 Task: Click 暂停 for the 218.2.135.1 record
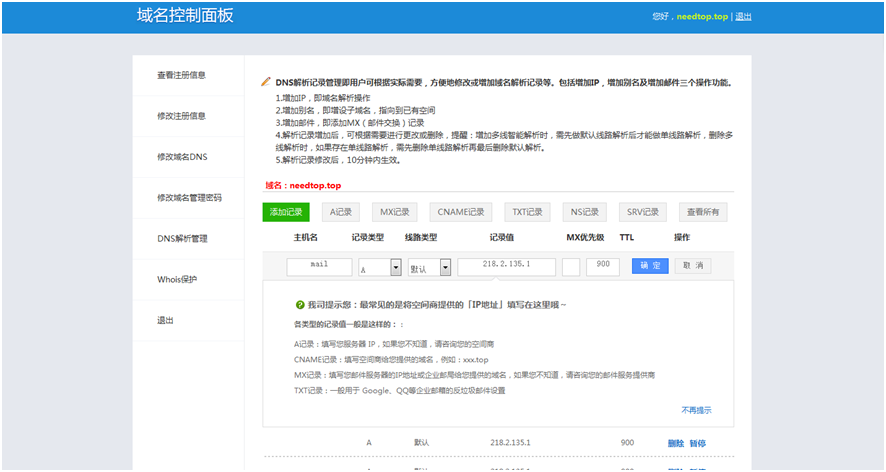(698, 443)
